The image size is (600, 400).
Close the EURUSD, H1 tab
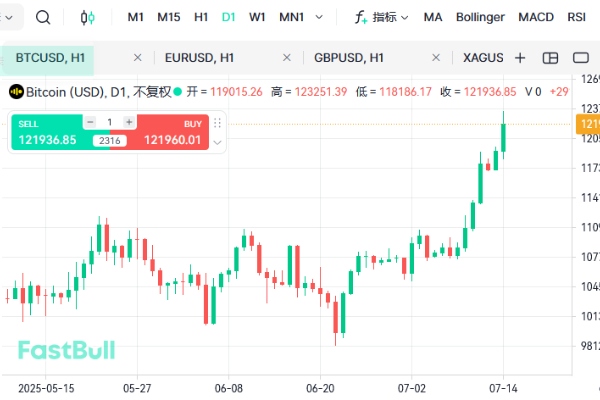(287, 58)
